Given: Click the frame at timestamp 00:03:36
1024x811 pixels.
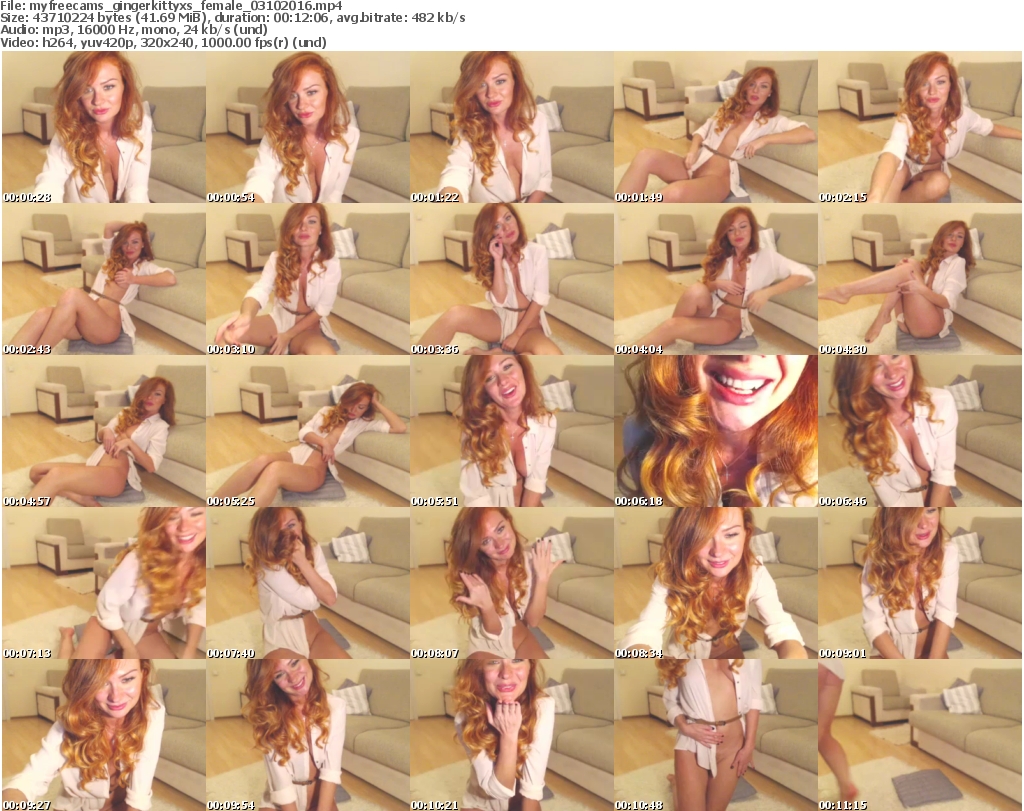Looking at the screenshot, I should pyautogui.click(x=511, y=279).
